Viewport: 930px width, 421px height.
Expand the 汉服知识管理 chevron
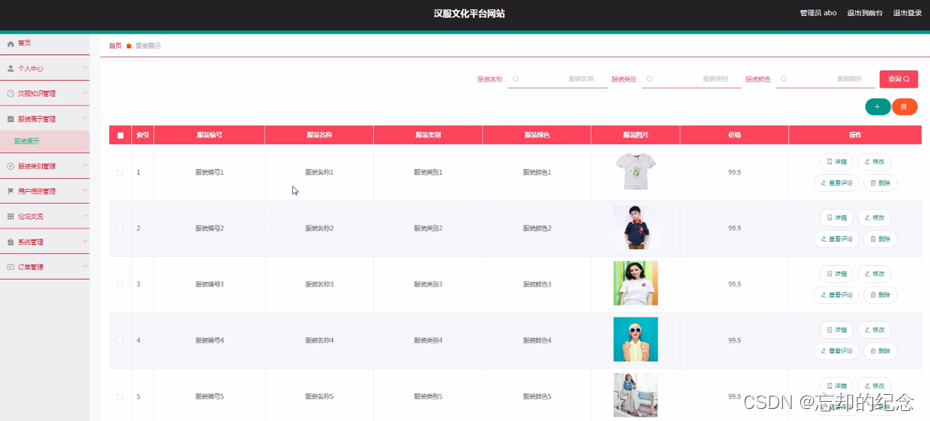(85, 93)
